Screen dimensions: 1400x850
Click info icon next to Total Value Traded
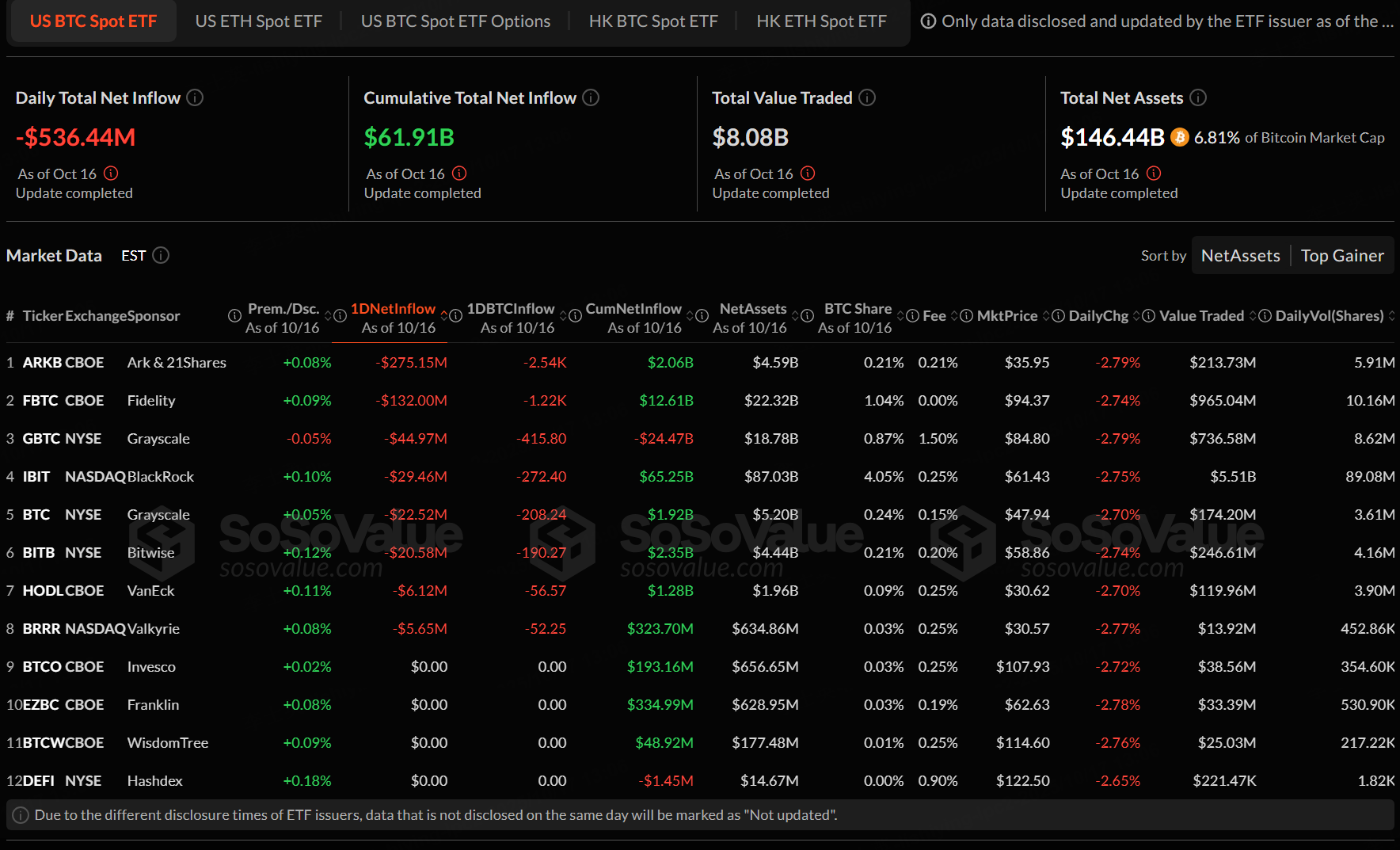point(867,97)
